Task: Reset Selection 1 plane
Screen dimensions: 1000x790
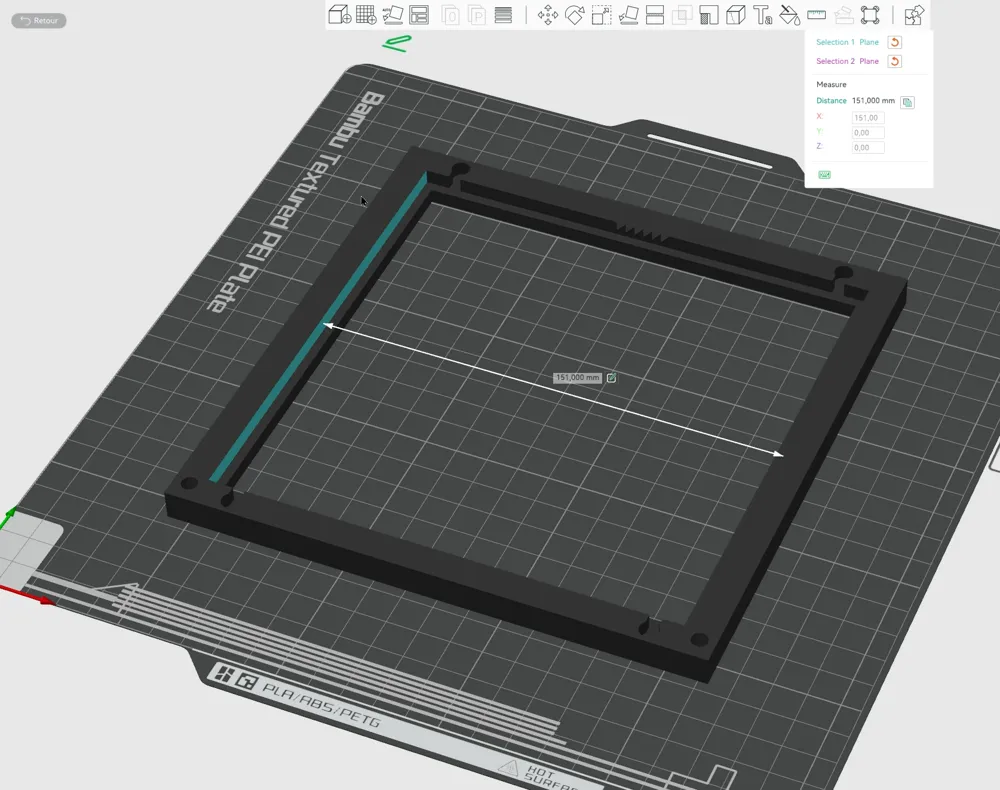Action: point(895,42)
